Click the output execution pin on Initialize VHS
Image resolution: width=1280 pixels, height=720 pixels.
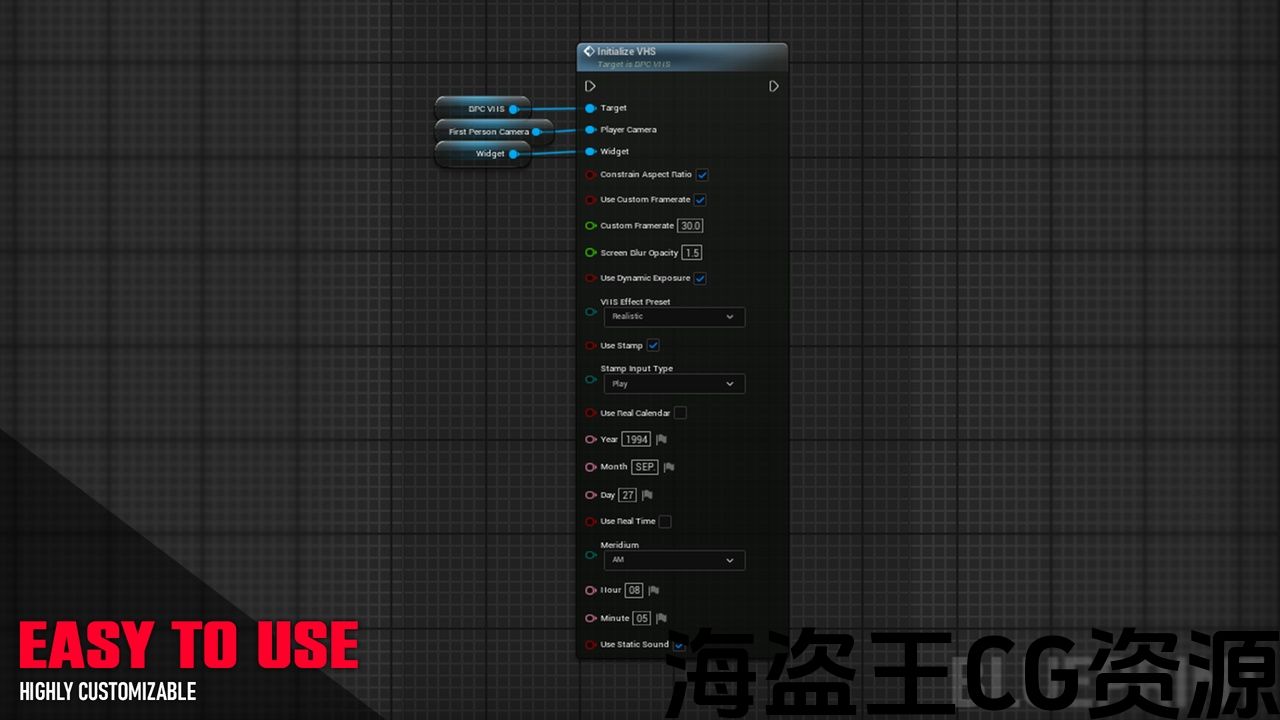773,87
